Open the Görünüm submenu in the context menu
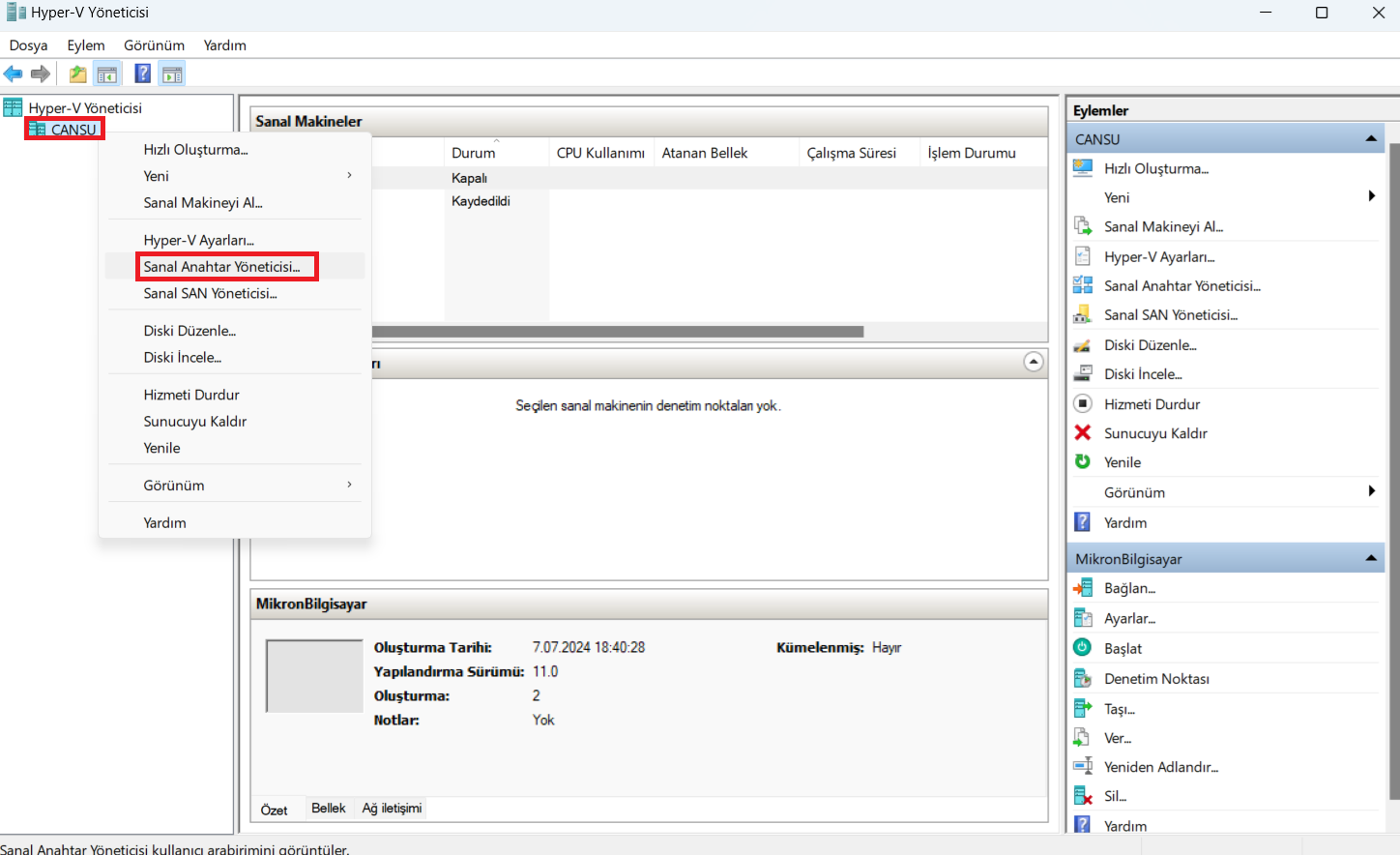Image resolution: width=1400 pixels, height=855 pixels. point(235,485)
